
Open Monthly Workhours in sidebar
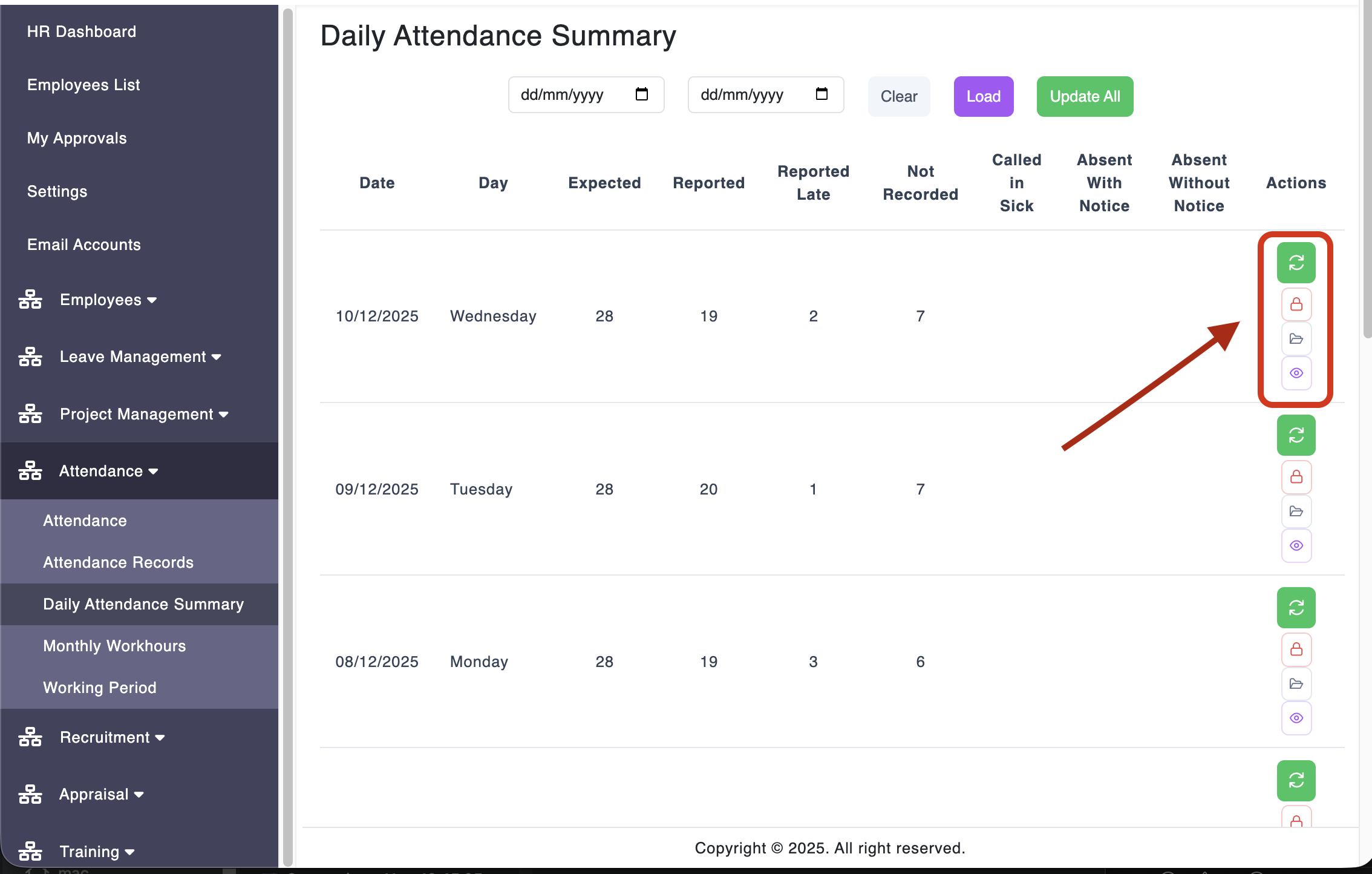114,646
